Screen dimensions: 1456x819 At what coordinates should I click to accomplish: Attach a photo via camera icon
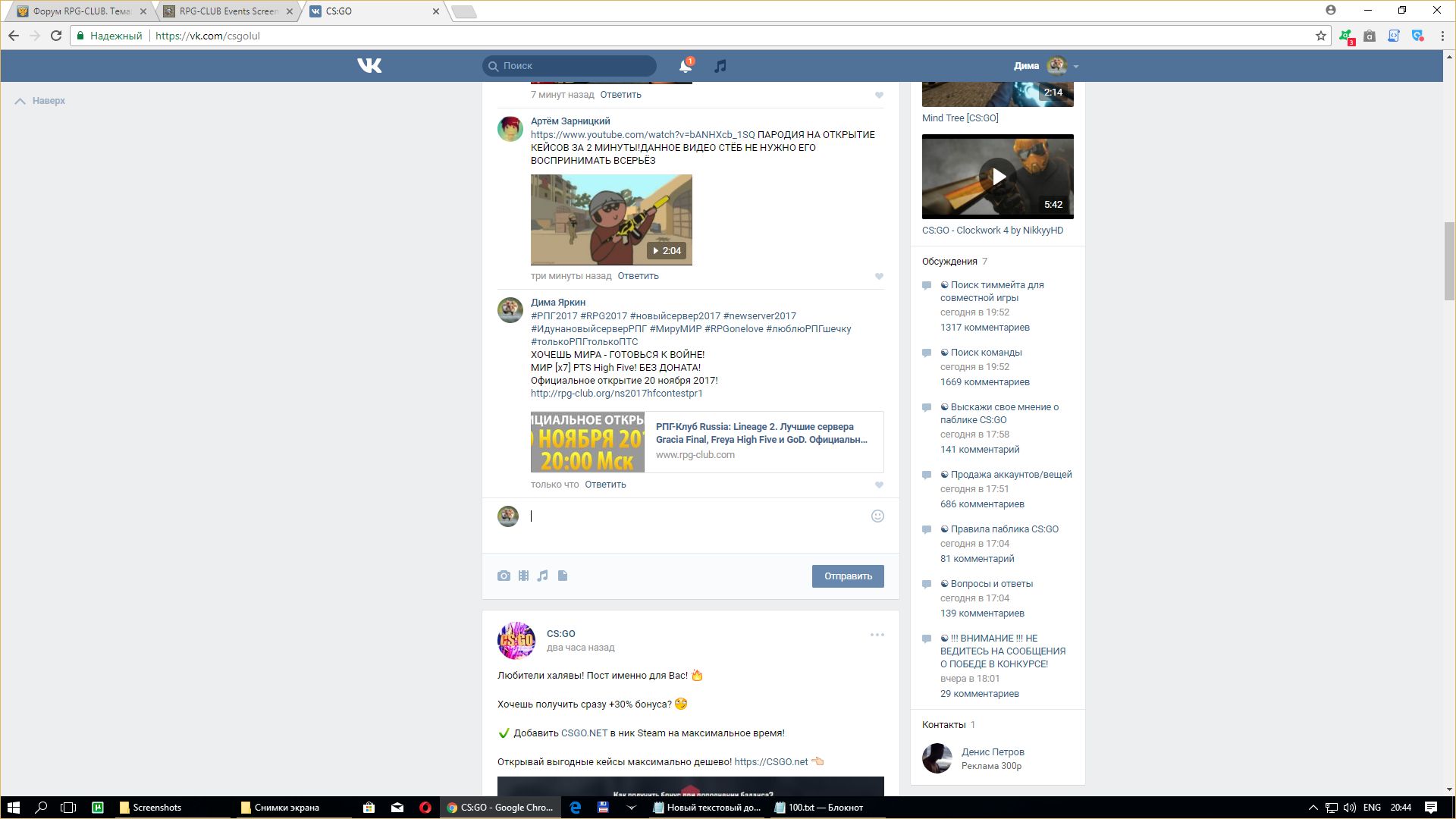click(504, 576)
